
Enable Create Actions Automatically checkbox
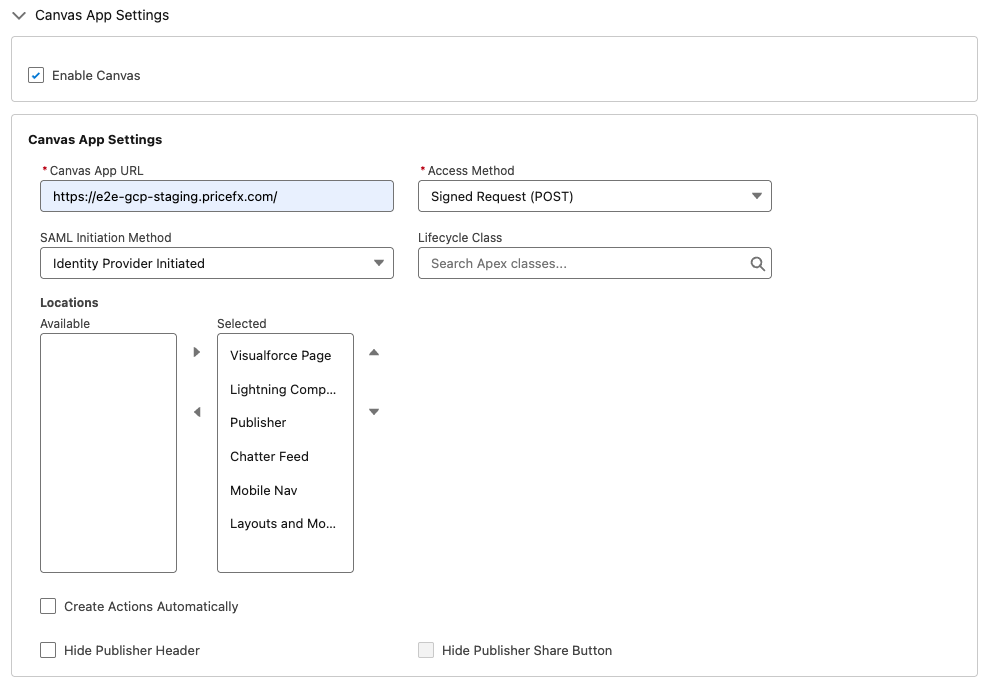48,606
